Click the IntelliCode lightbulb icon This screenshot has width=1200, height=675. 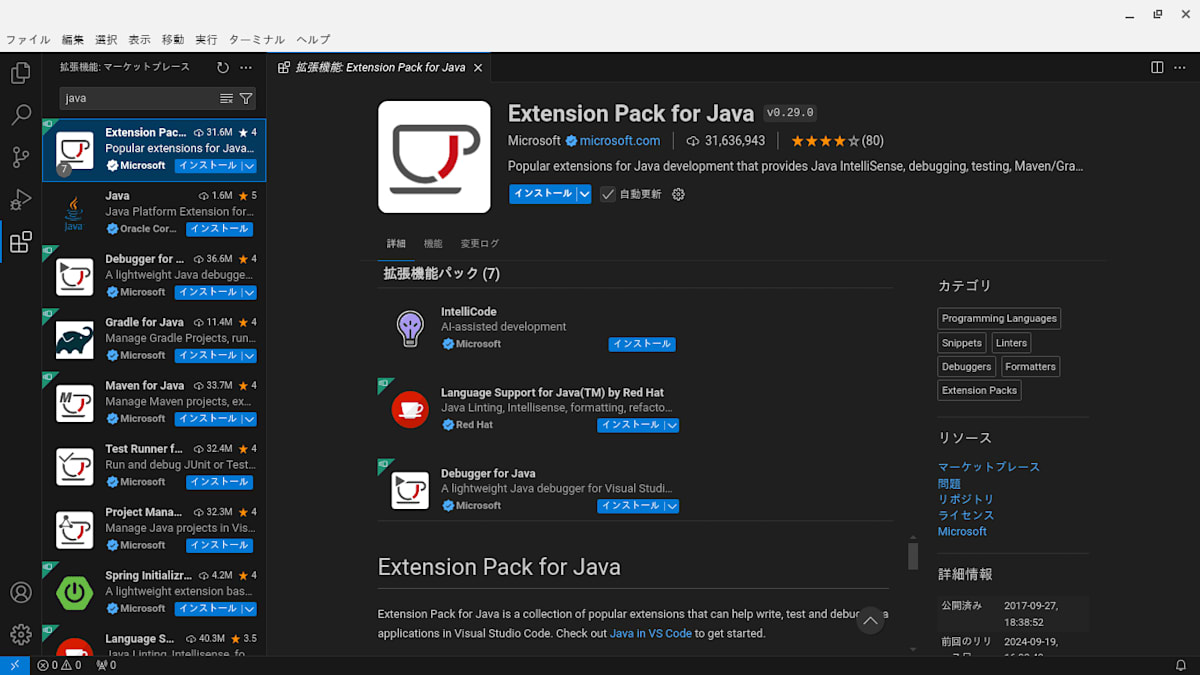[410, 328]
